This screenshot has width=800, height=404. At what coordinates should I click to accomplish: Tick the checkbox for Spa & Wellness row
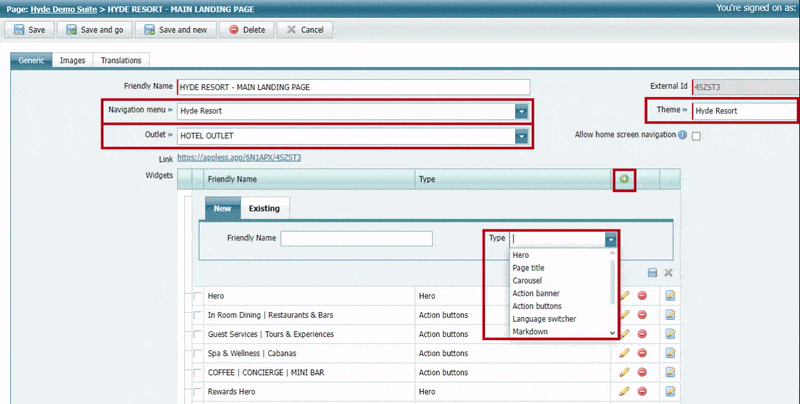point(197,353)
